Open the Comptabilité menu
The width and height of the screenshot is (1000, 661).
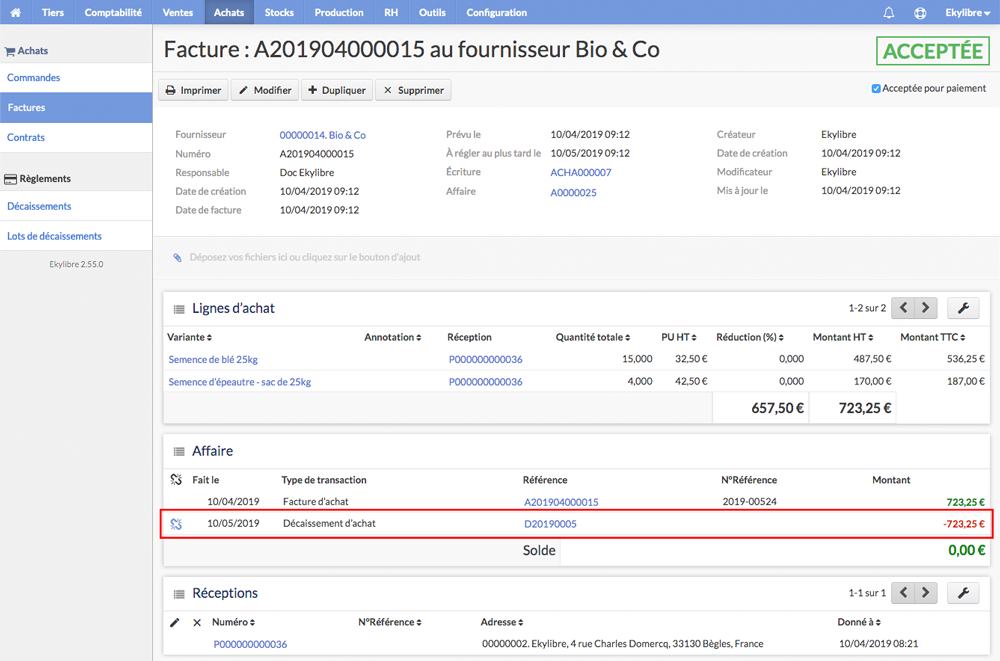click(x=113, y=12)
